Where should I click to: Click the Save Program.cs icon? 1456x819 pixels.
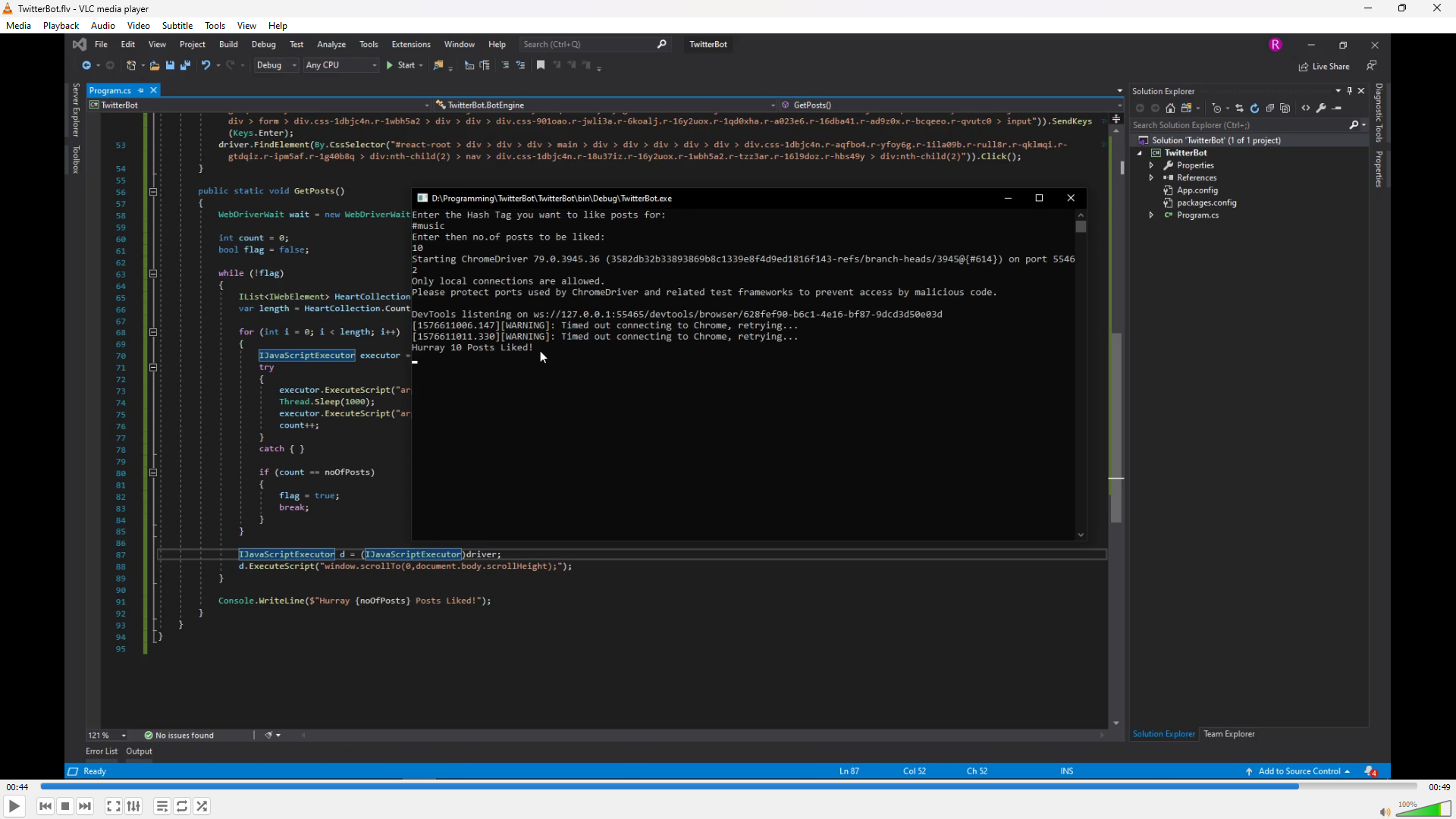click(x=170, y=65)
